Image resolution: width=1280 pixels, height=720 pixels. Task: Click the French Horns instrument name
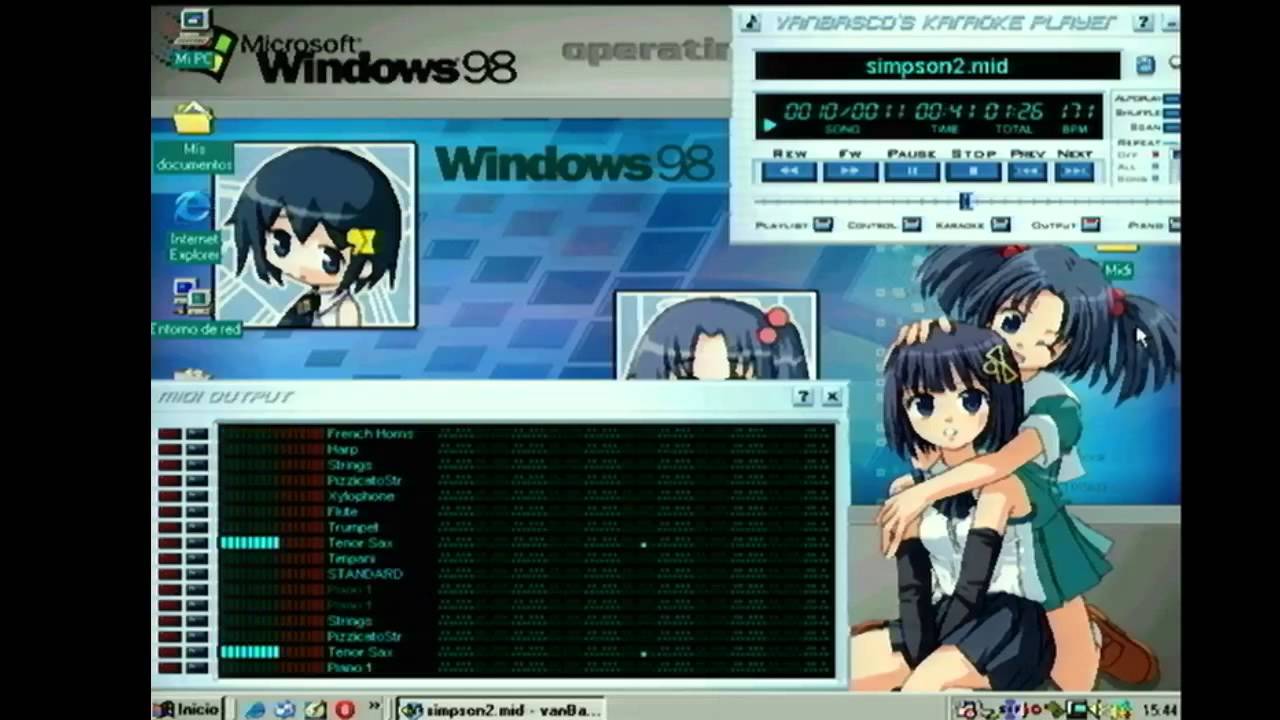pyautogui.click(x=369, y=434)
